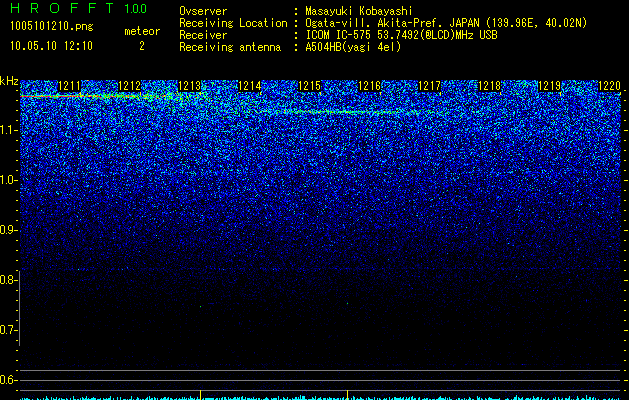The width and height of the screenshot is (629, 400).
Task: Click the HROFFT 1.0.0 title text
Action: pyautogui.click(x=79, y=8)
